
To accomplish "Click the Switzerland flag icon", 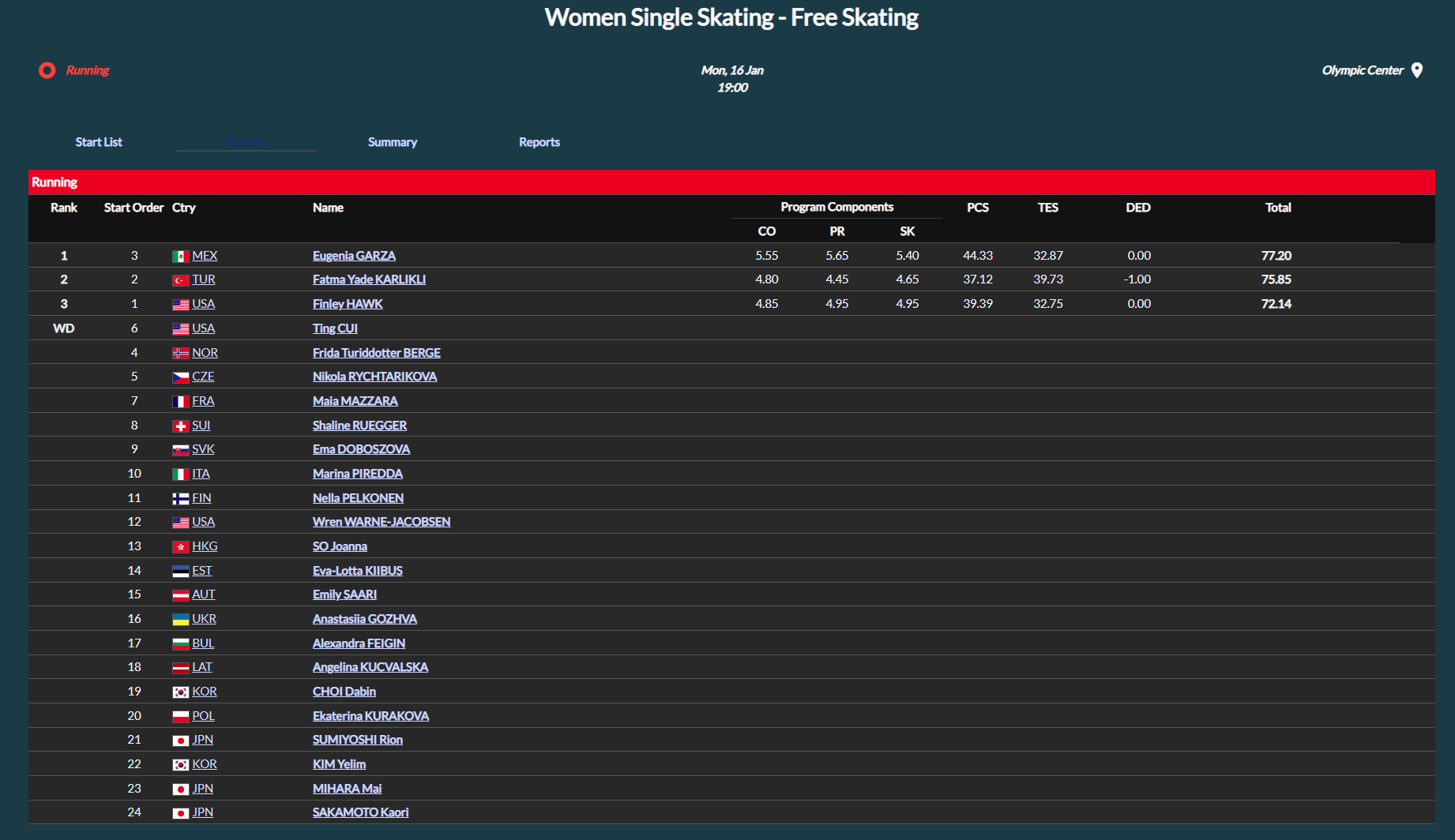I will 180,426.
